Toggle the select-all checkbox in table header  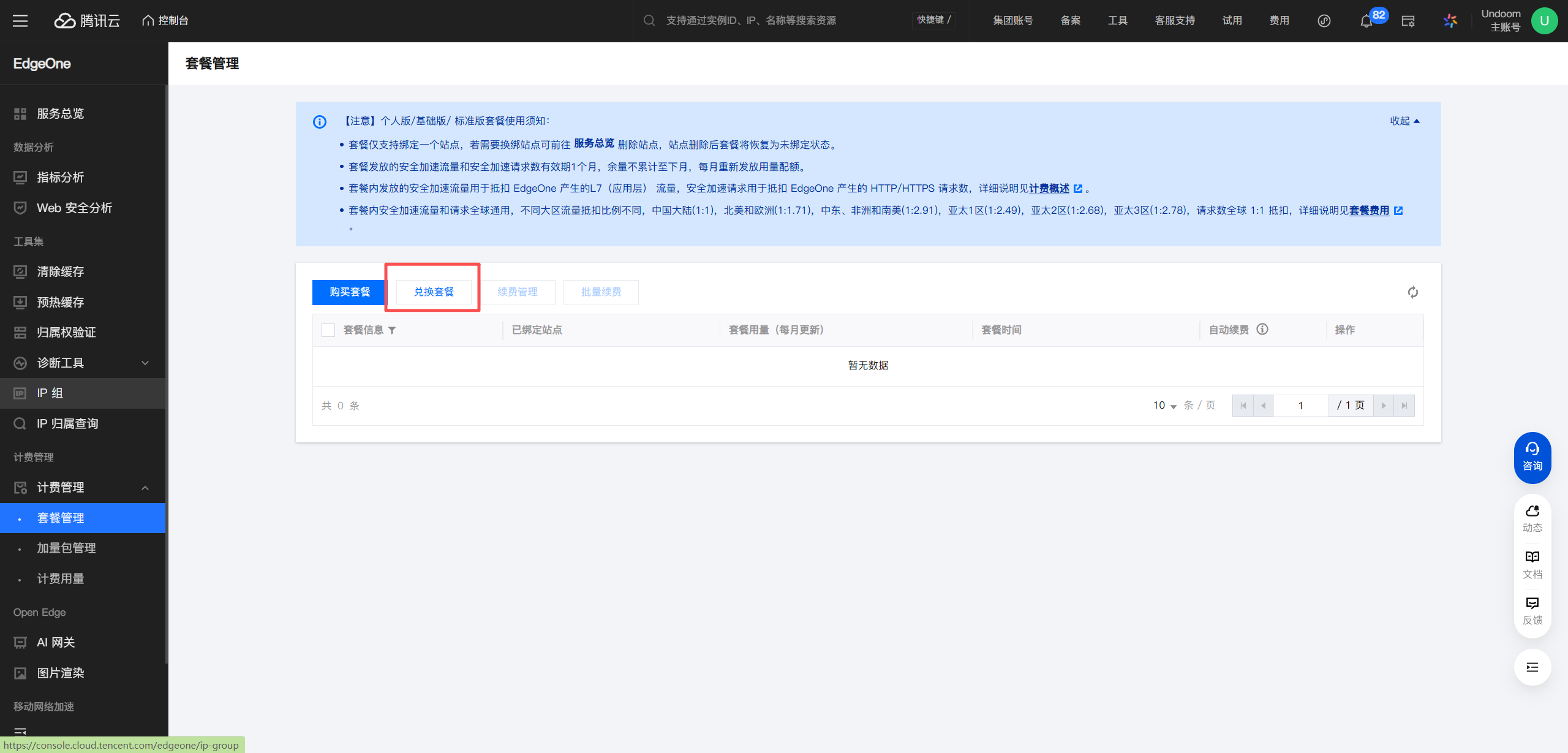[328, 330]
